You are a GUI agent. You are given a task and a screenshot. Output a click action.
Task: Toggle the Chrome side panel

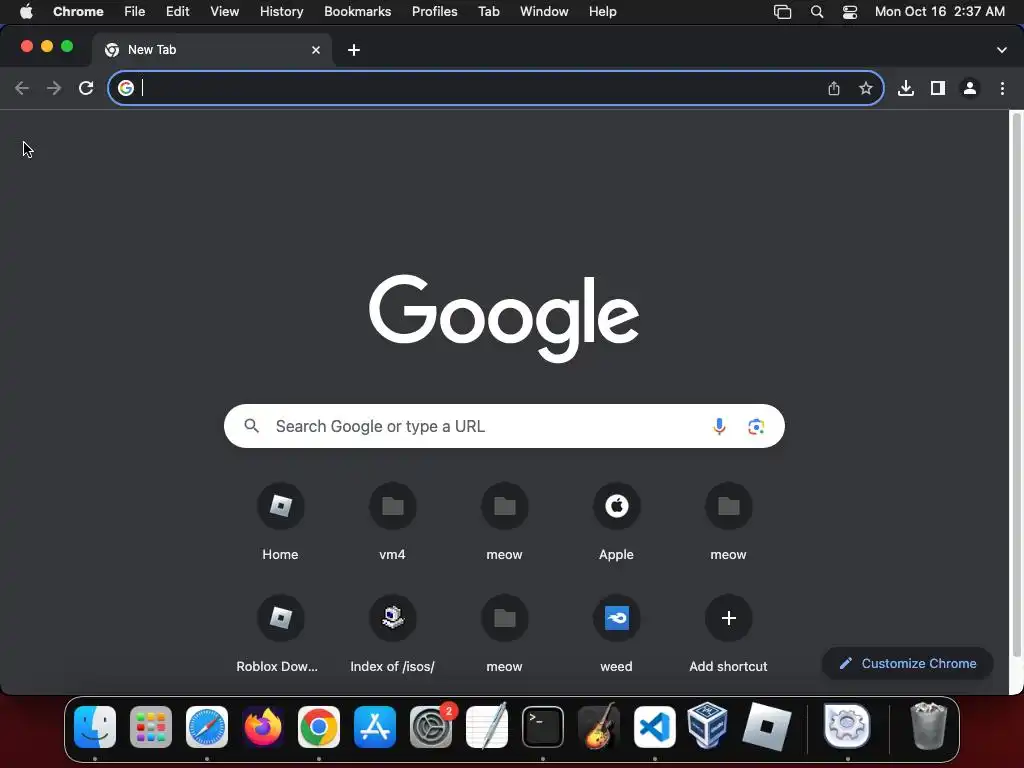coord(938,88)
